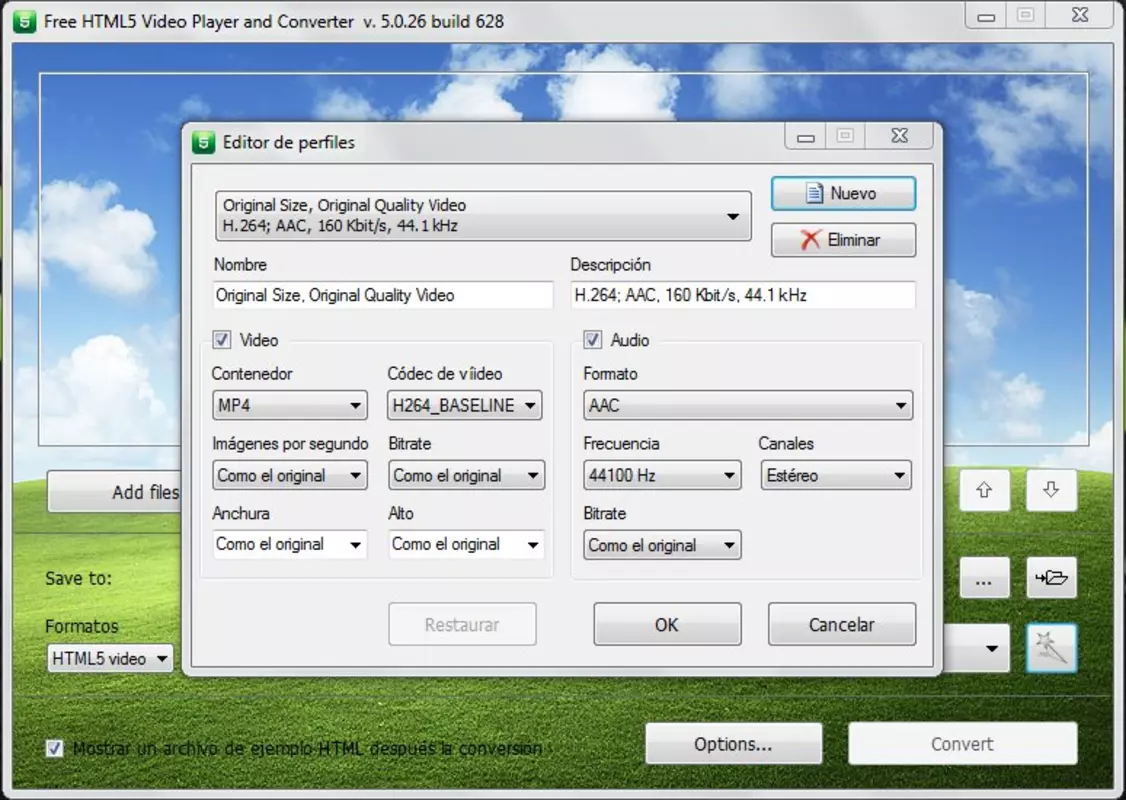Open the Contenedor MP4 dropdown
This screenshot has height=800, width=1126.
[x=289, y=405]
